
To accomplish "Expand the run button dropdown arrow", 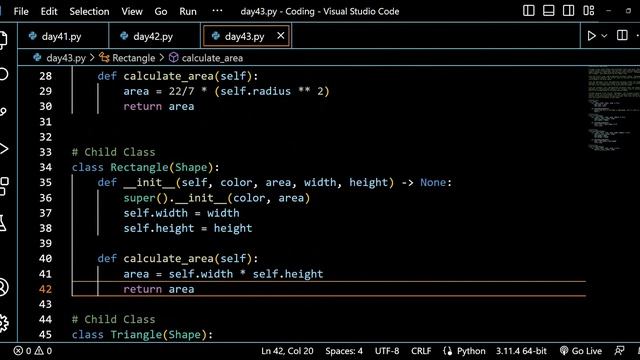I will tap(604, 36).
